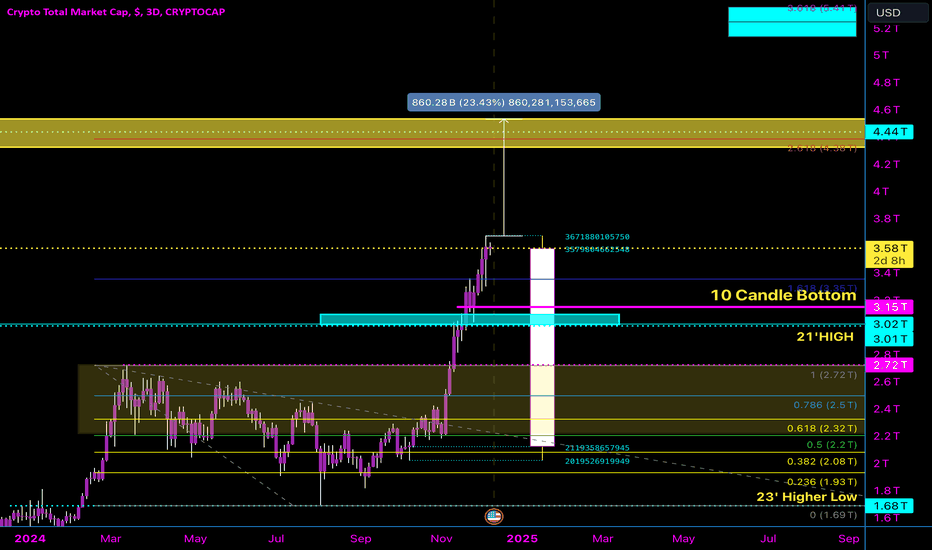This screenshot has height=550, width=932.
Task: Click the 3.8 T mark on price axis
Action: click(x=886, y=219)
